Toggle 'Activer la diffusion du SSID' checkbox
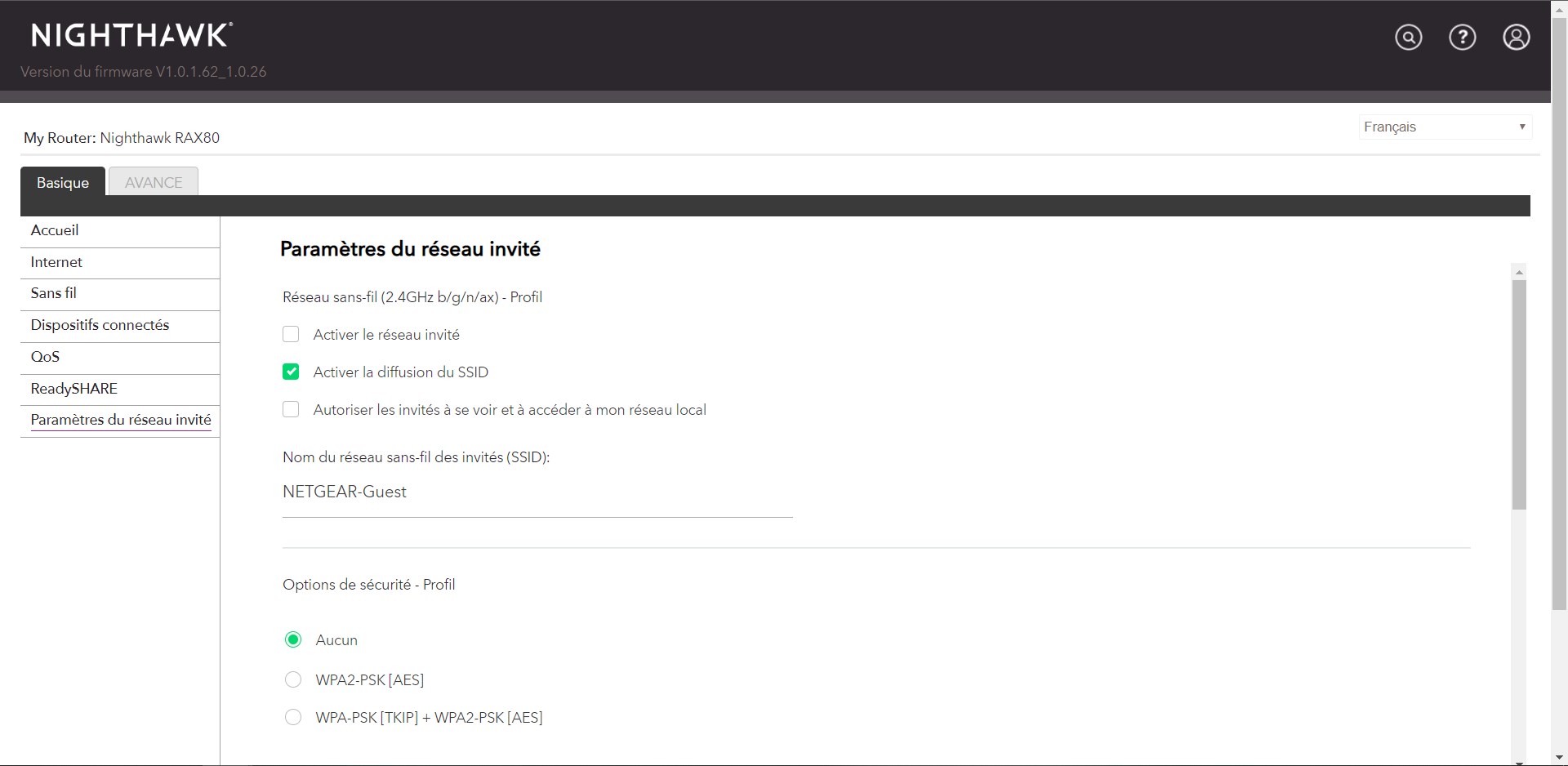 tap(291, 372)
